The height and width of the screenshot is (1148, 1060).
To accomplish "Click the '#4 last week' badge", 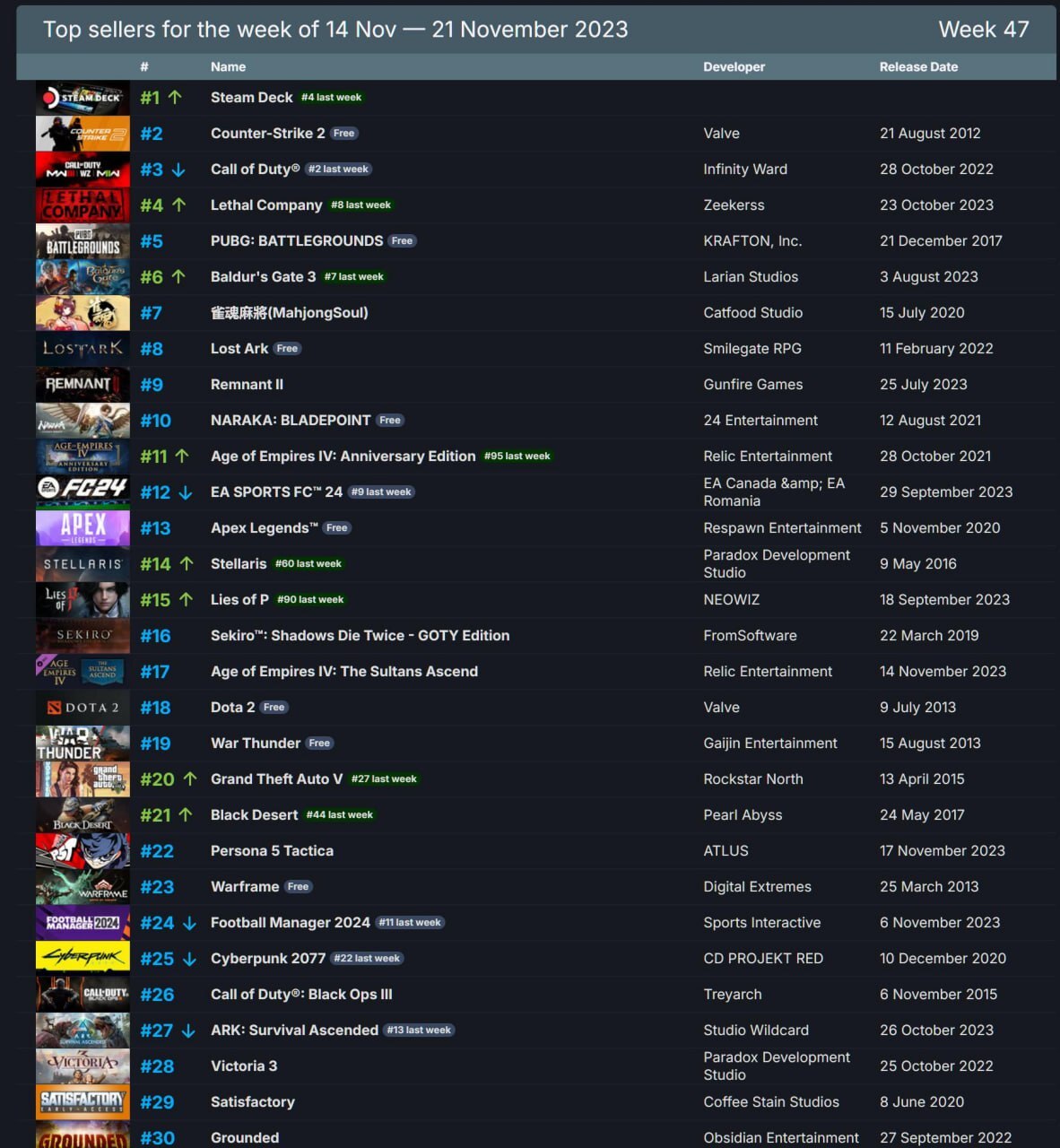I will click(332, 97).
